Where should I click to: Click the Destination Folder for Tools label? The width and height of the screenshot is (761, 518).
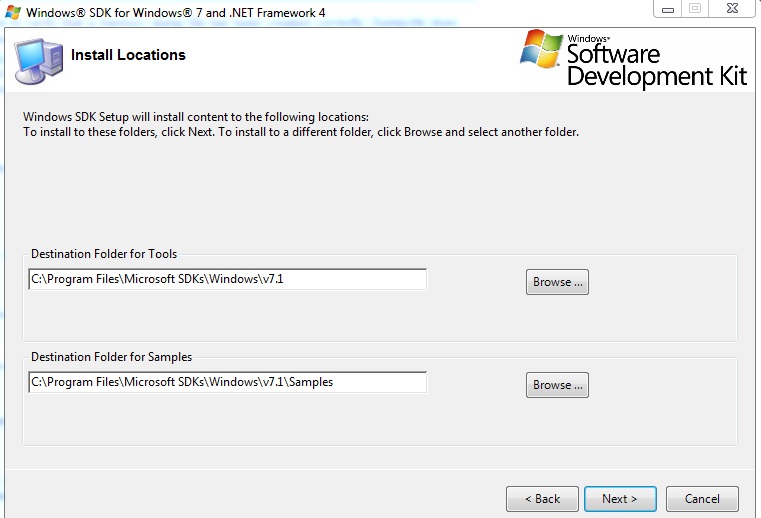tap(104, 254)
